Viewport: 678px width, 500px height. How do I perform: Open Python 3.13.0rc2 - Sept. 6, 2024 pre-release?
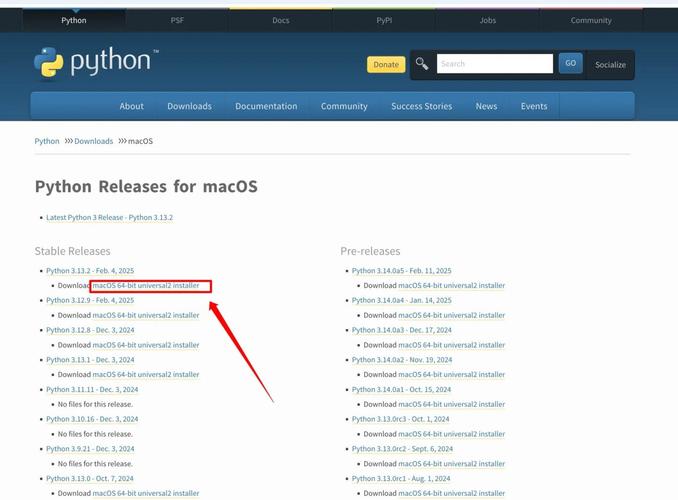coord(403,449)
